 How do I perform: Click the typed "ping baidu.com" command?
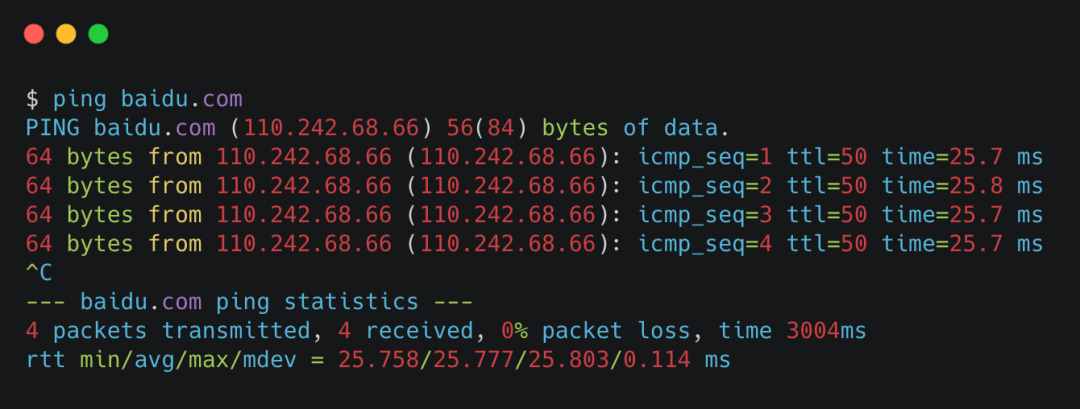click(148, 99)
